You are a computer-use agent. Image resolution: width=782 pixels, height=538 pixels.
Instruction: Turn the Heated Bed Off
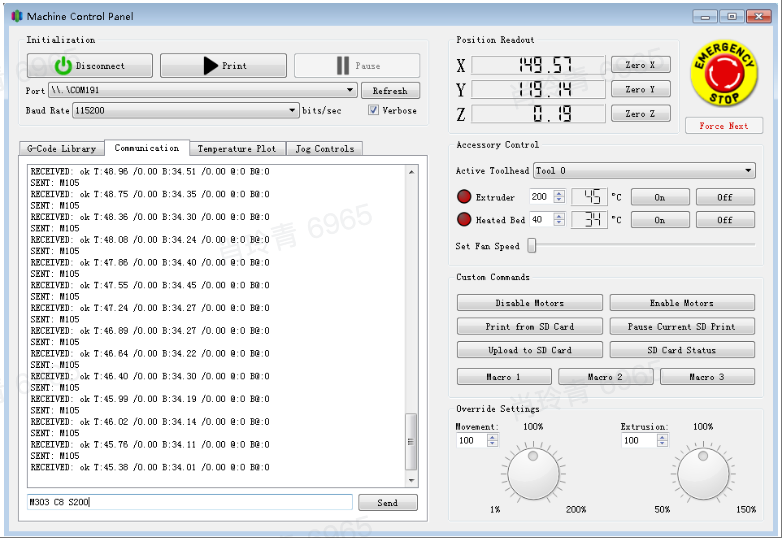[x=725, y=220]
